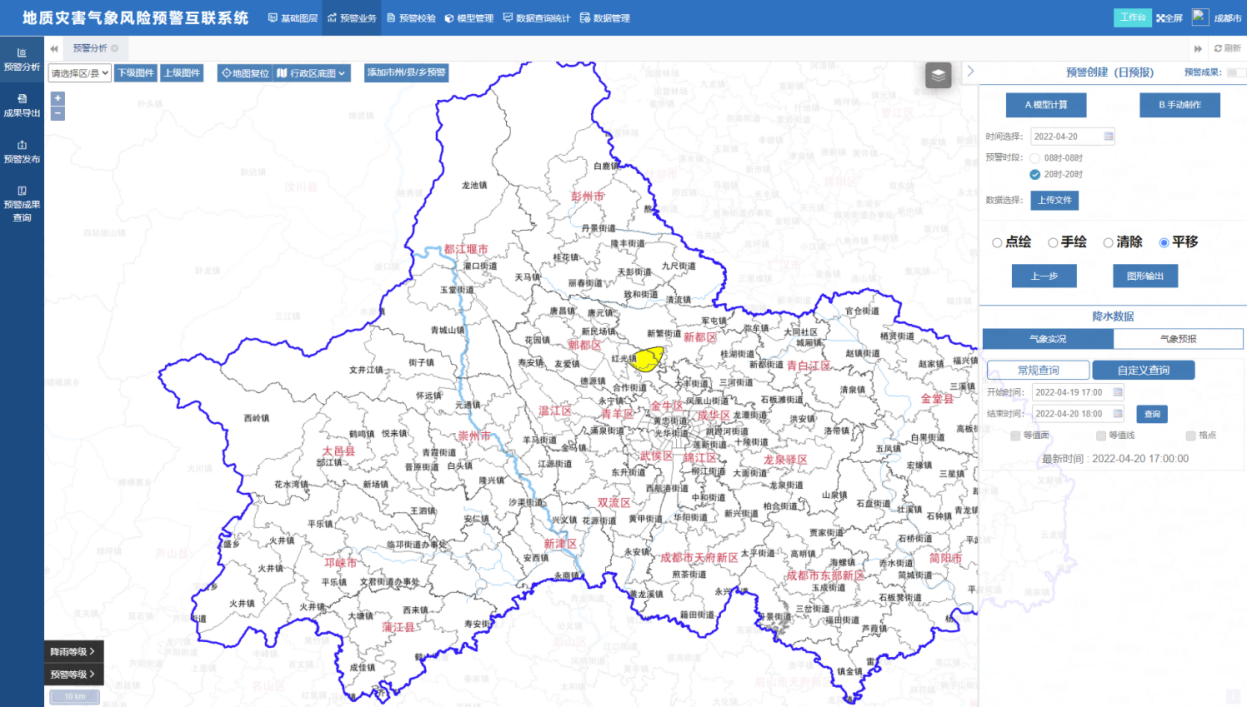Open 行政区底图 dropdown
The height and width of the screenshot is (708, 1247).
(x=313, y=73)
